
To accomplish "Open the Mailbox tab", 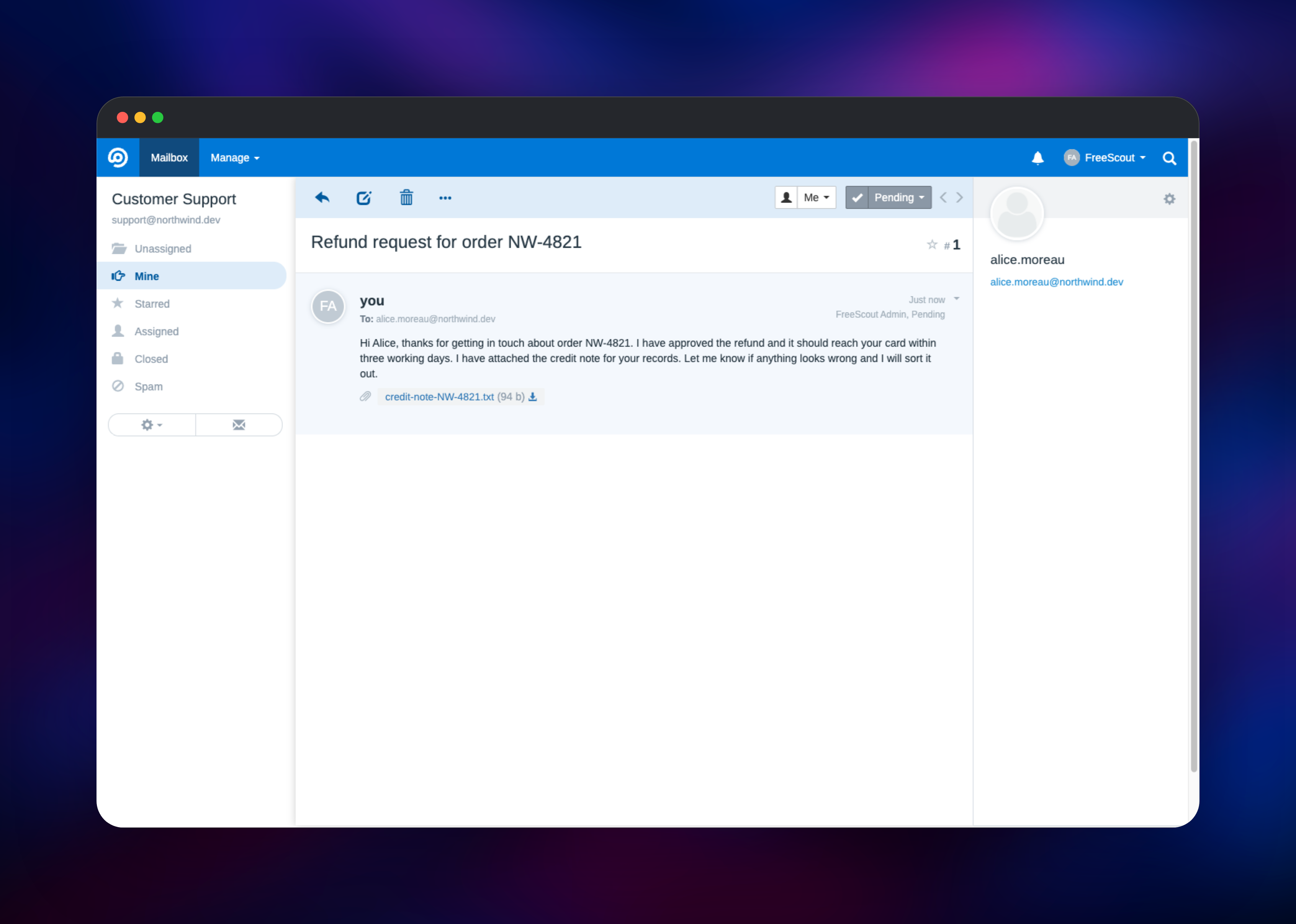I will coord(169,158).
